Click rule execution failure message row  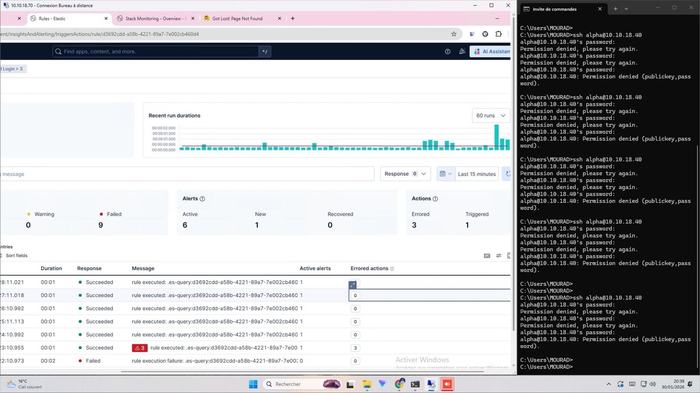coord(215,361)
